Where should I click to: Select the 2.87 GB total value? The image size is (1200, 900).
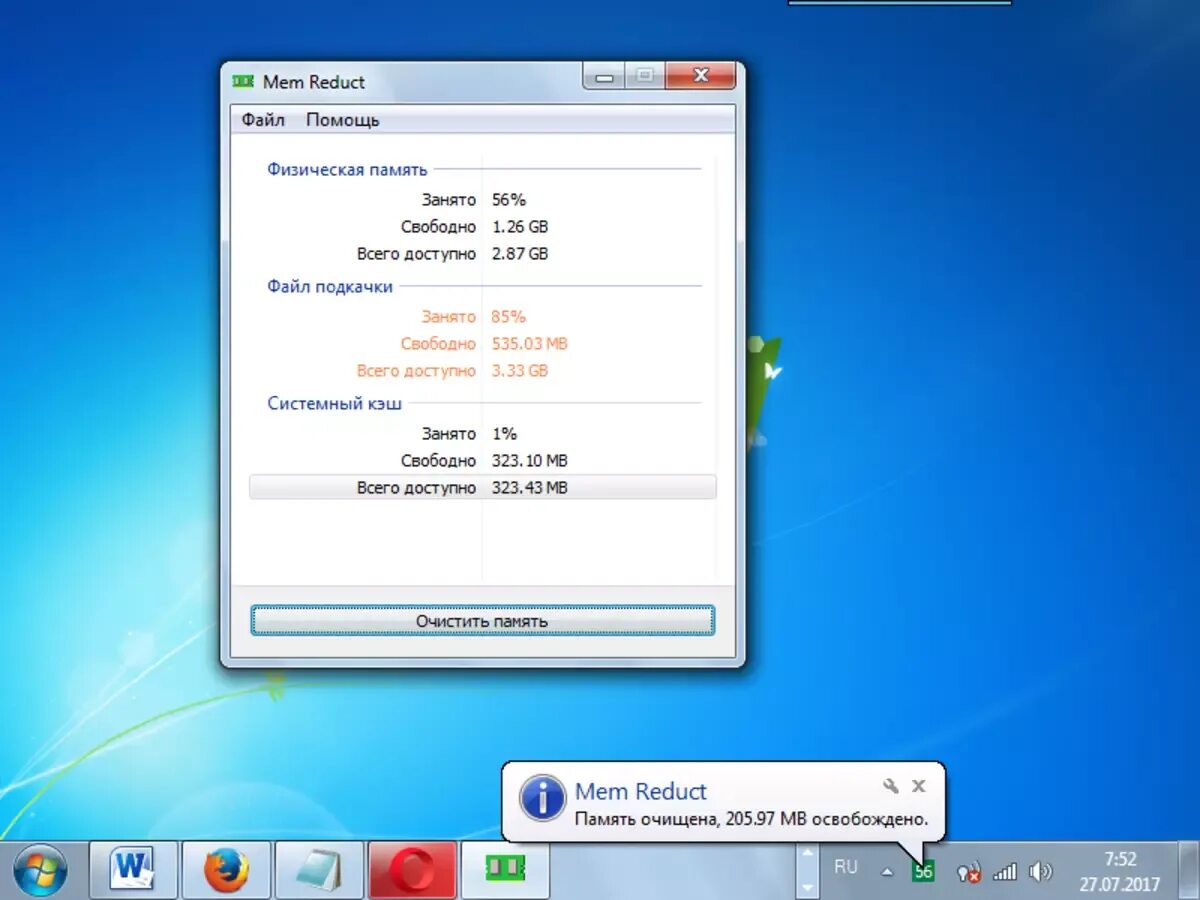coord(520,253)
